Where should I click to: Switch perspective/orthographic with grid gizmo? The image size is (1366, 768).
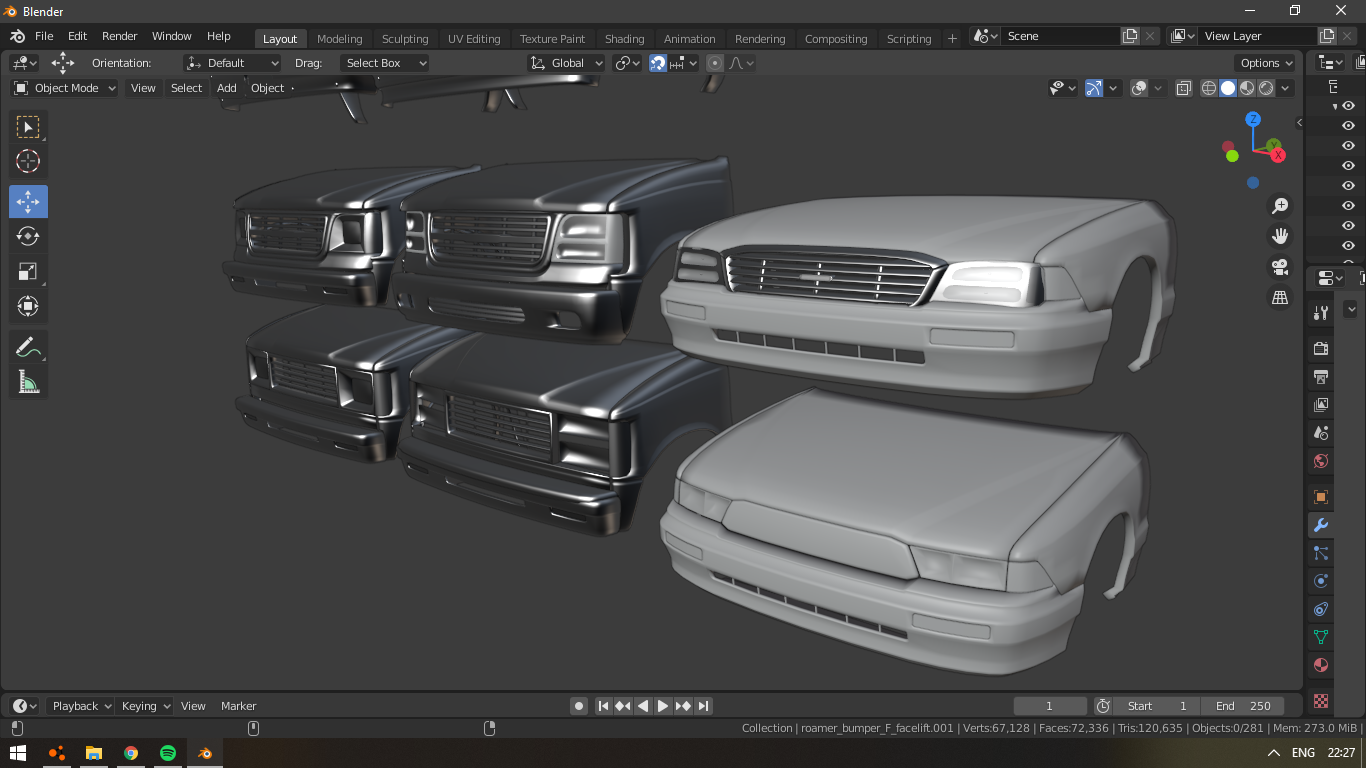tap(1279, 297)
